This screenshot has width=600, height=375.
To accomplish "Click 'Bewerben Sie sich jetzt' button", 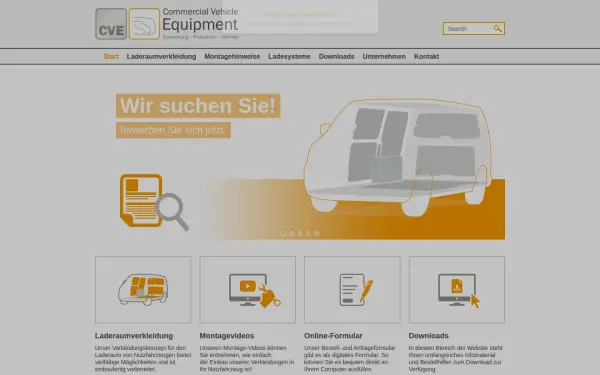I will (x=173, y=130).
